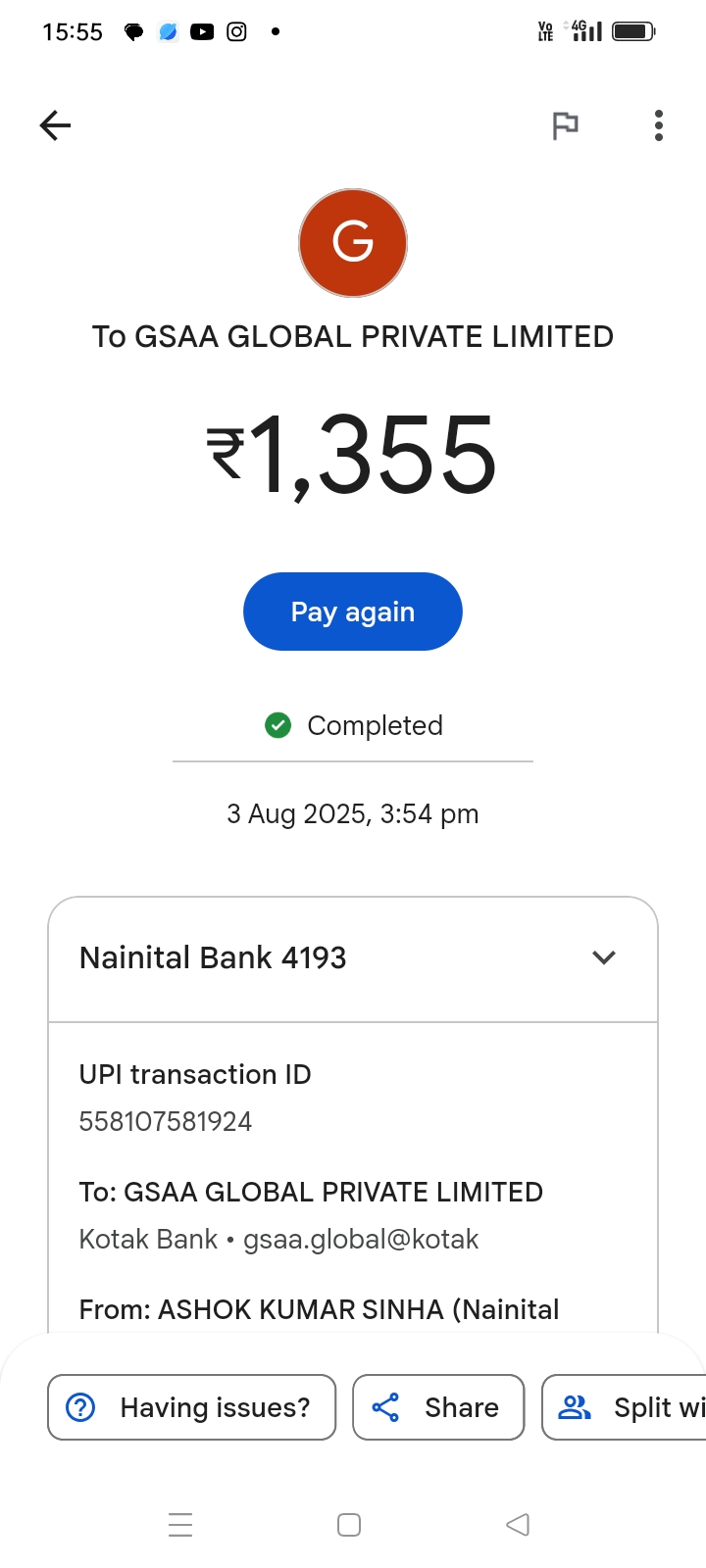
Task: Open the three-dot overflow menu
Action: [x=659, y=125]
